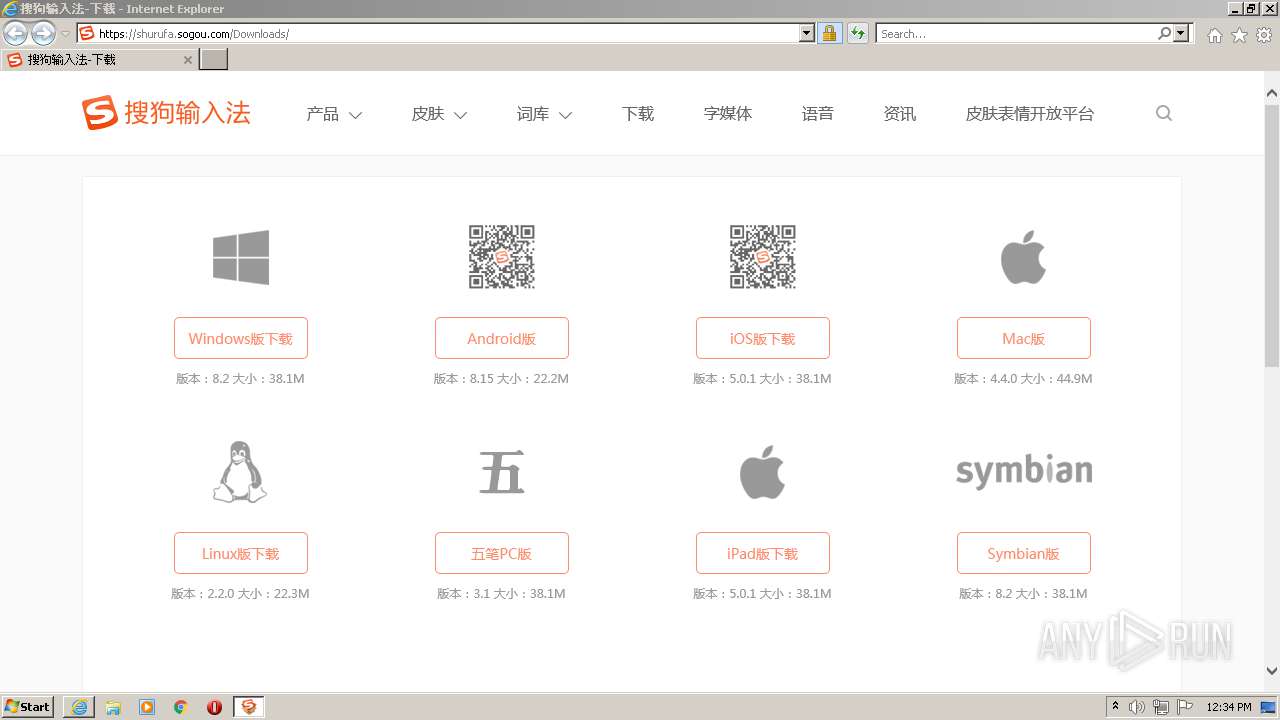1280x720 pixels.
Task: Click the Apple logo above Mac版
Action: [x=1024, y=257]
